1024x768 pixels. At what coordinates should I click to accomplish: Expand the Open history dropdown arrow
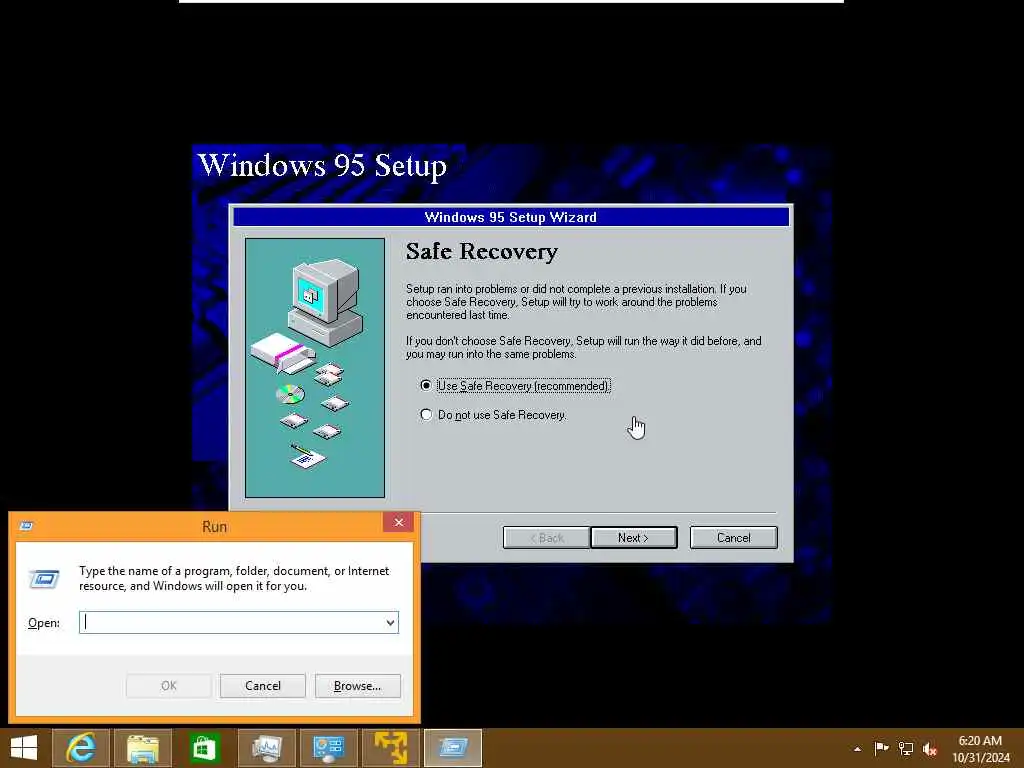point(391,622)
